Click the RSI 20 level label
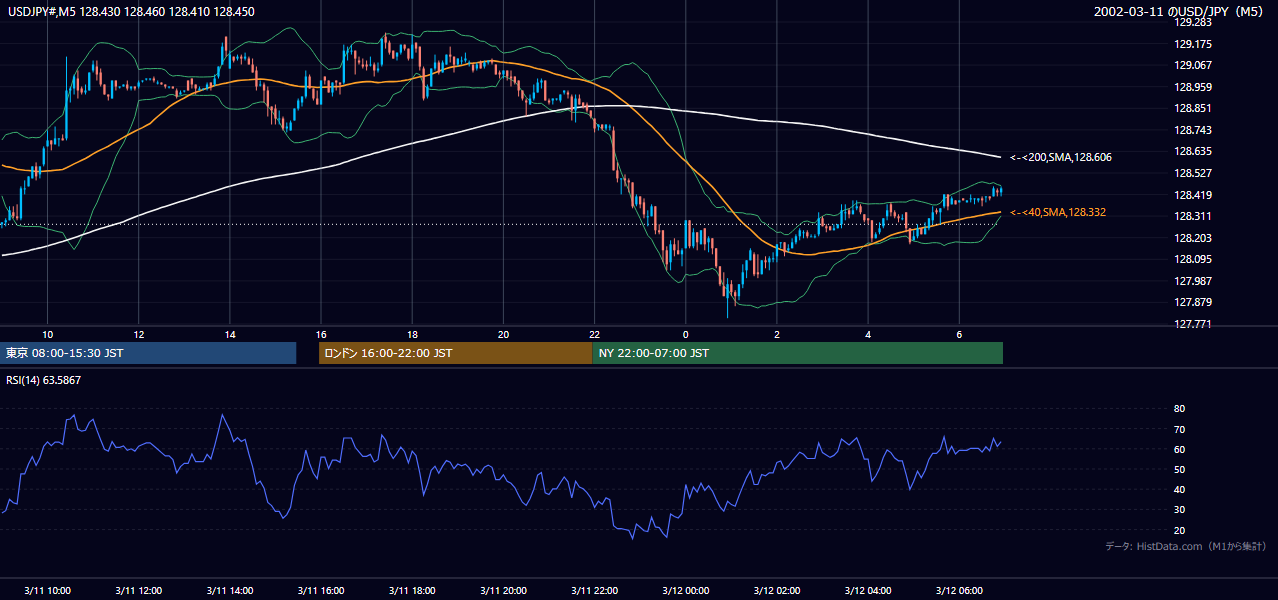This screenshot has height=600, width=1278. pos(1180,530)
